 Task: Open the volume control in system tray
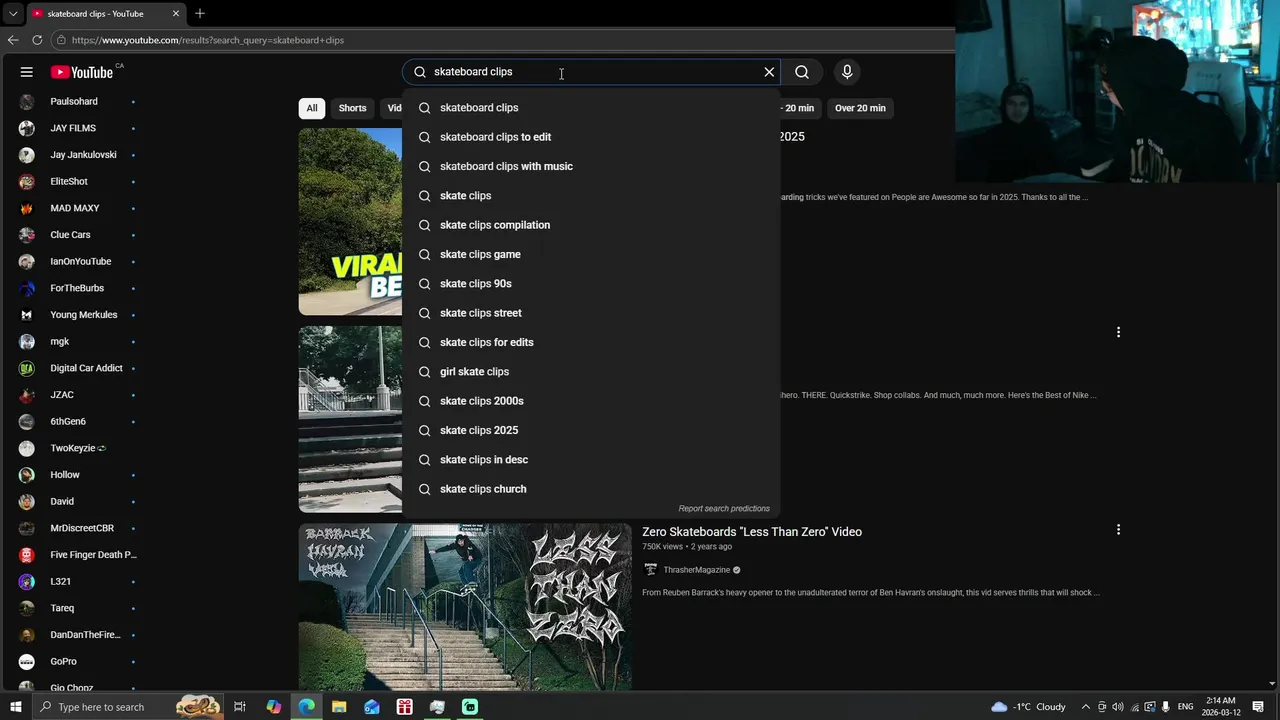pos(1118,707)
